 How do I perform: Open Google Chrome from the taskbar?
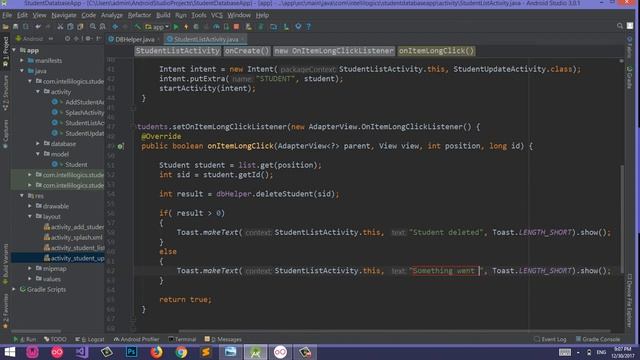(181, 352)
